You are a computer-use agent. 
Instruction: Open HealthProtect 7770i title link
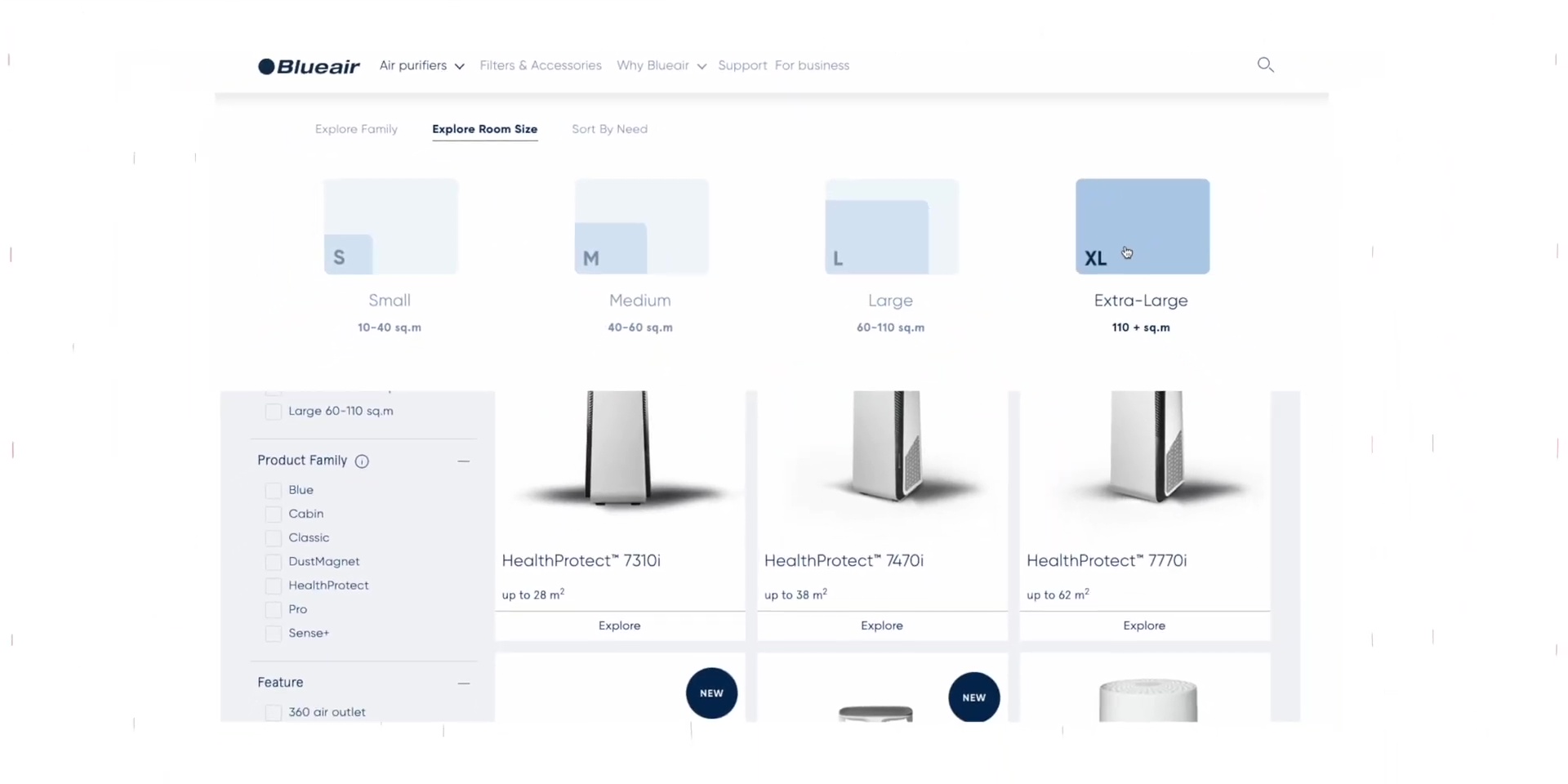coord(1107,560)
